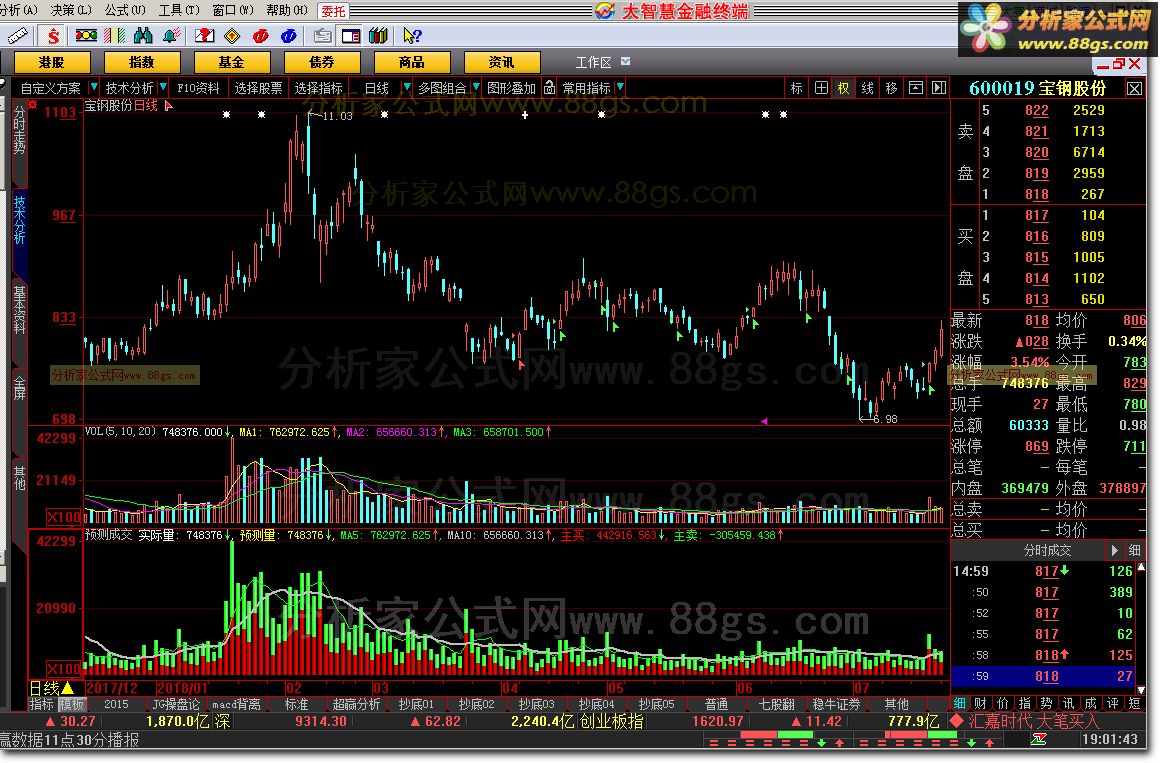
Task: Select the 七股翻 indicator tab
Action: (777, 704)
